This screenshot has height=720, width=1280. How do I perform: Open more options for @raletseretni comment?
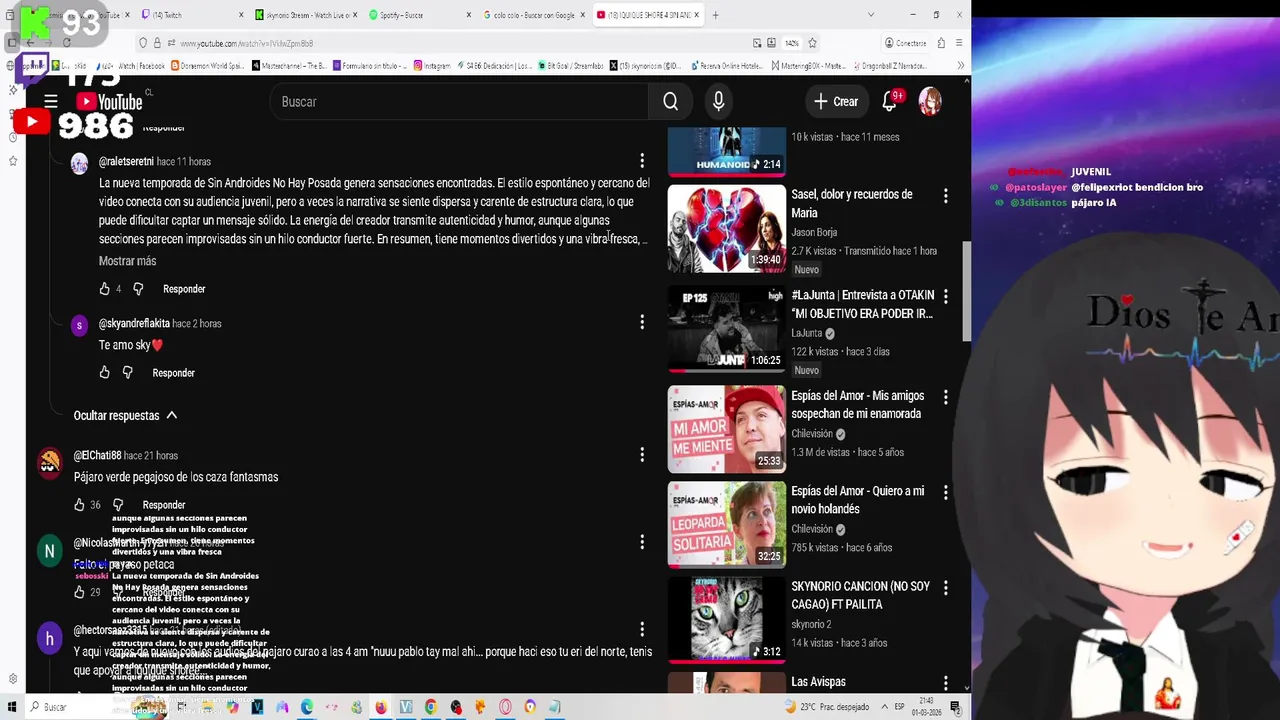pyautogui.click(x=642, y=161)
